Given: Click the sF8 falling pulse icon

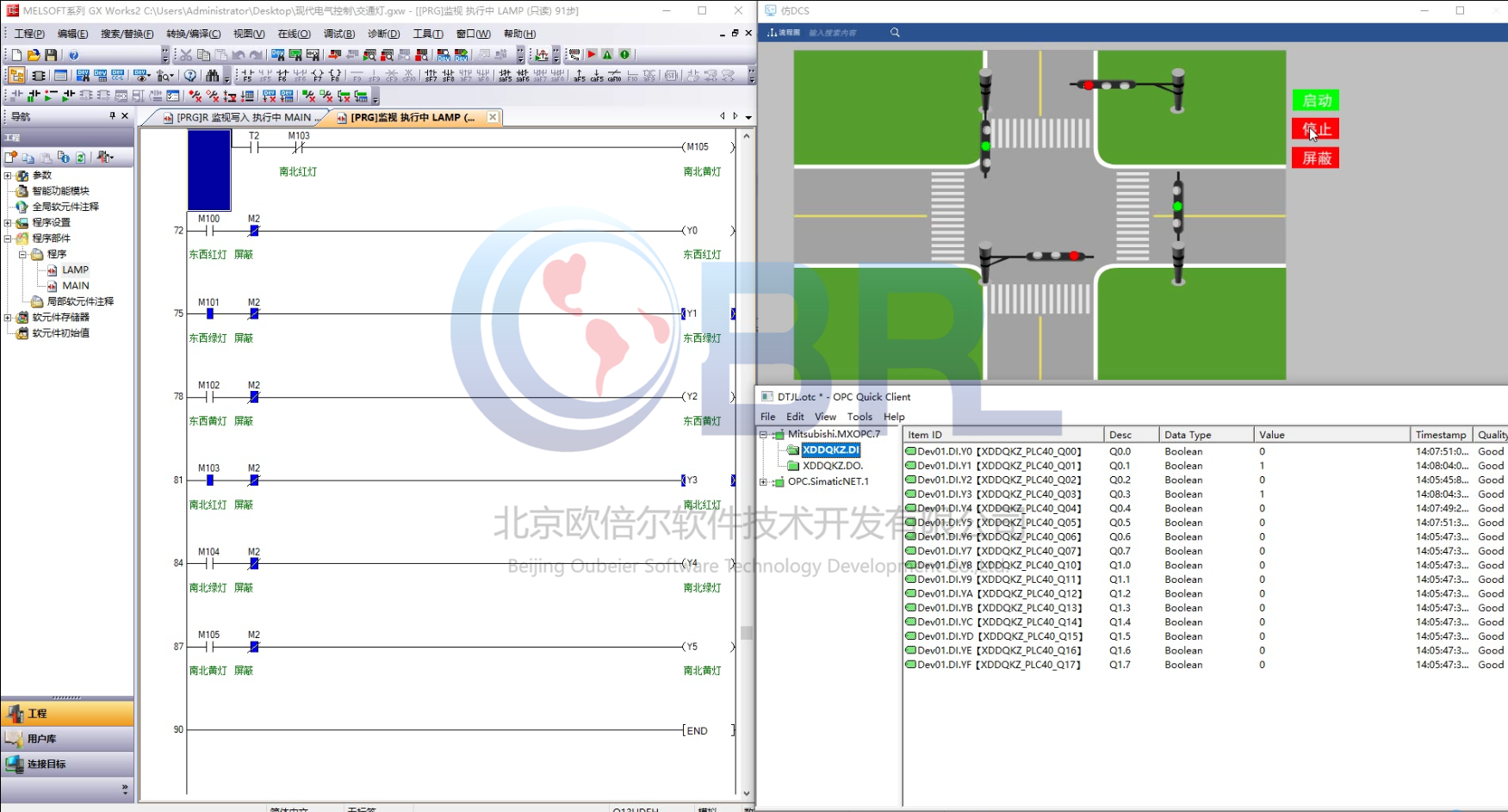Looking at the screenshot, I should [x=448, y=76].
